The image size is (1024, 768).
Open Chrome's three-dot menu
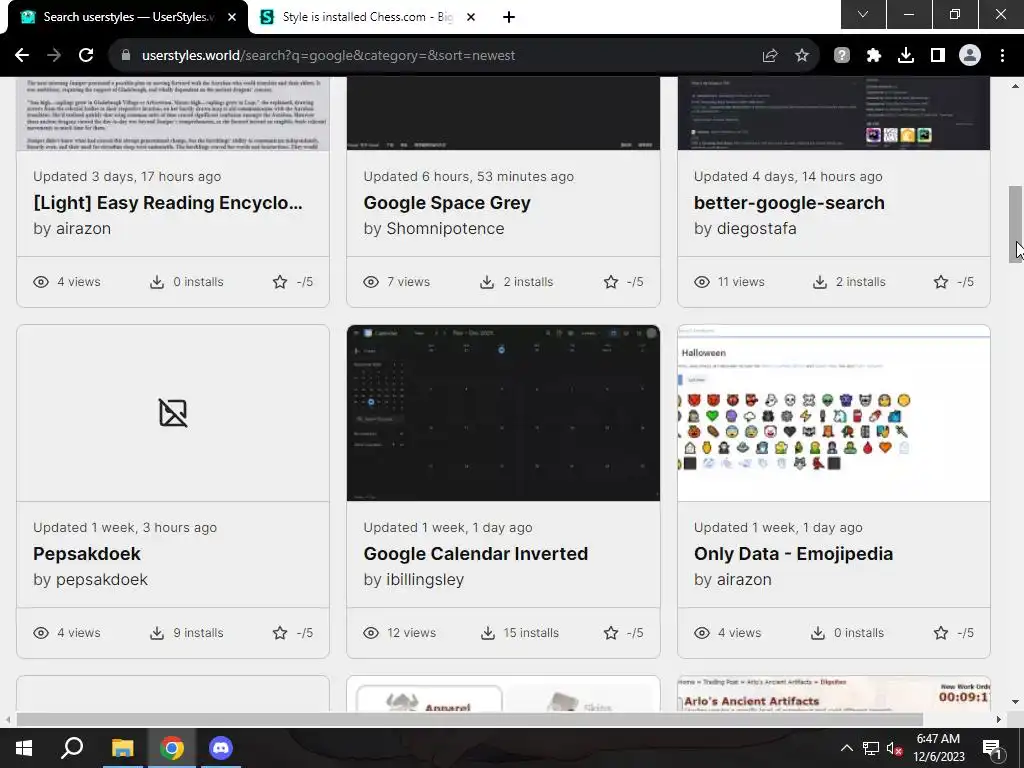pos(1002,56)
